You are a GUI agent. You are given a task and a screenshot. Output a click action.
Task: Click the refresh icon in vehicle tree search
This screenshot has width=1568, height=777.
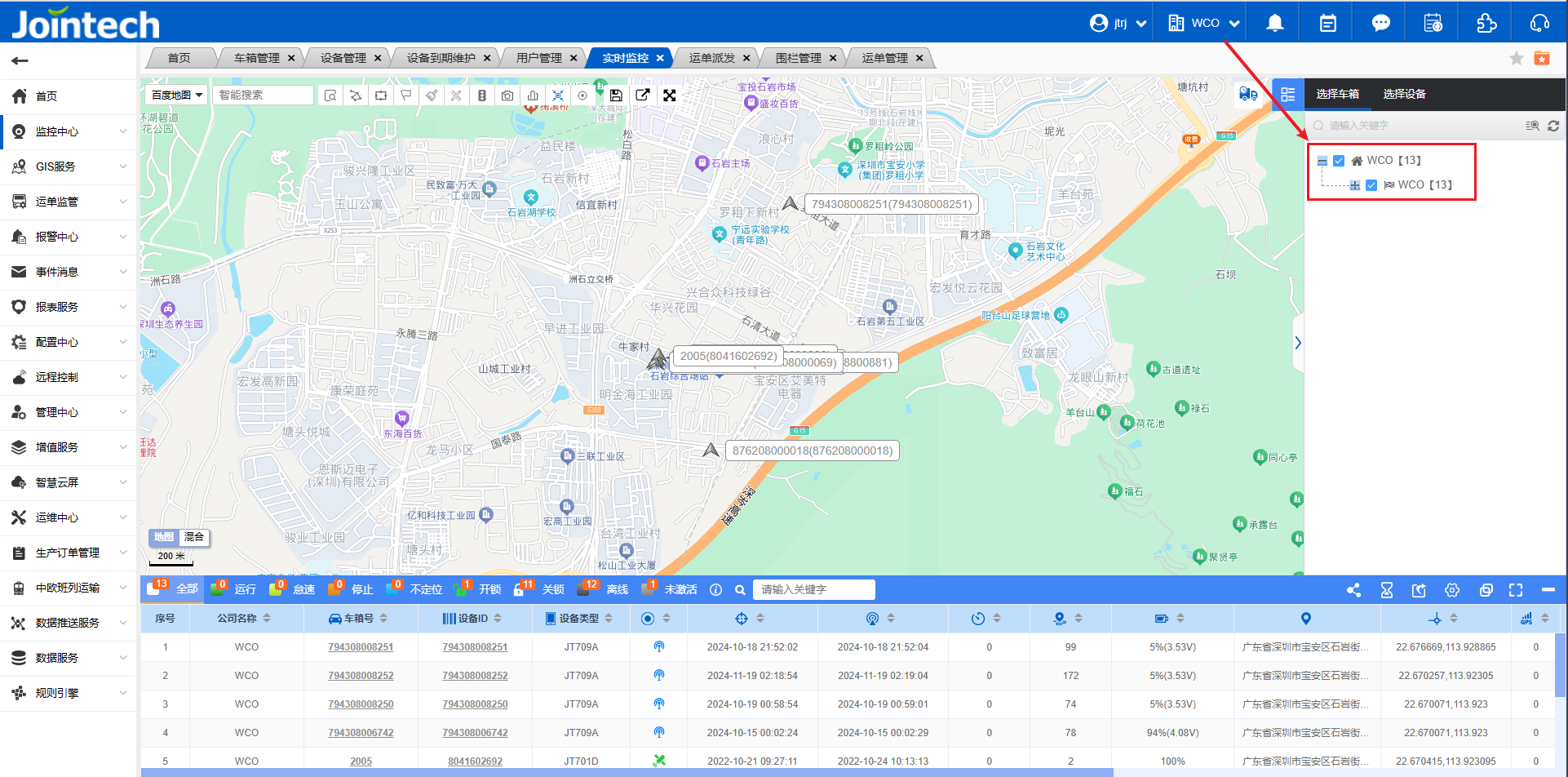pos(1553,126)
